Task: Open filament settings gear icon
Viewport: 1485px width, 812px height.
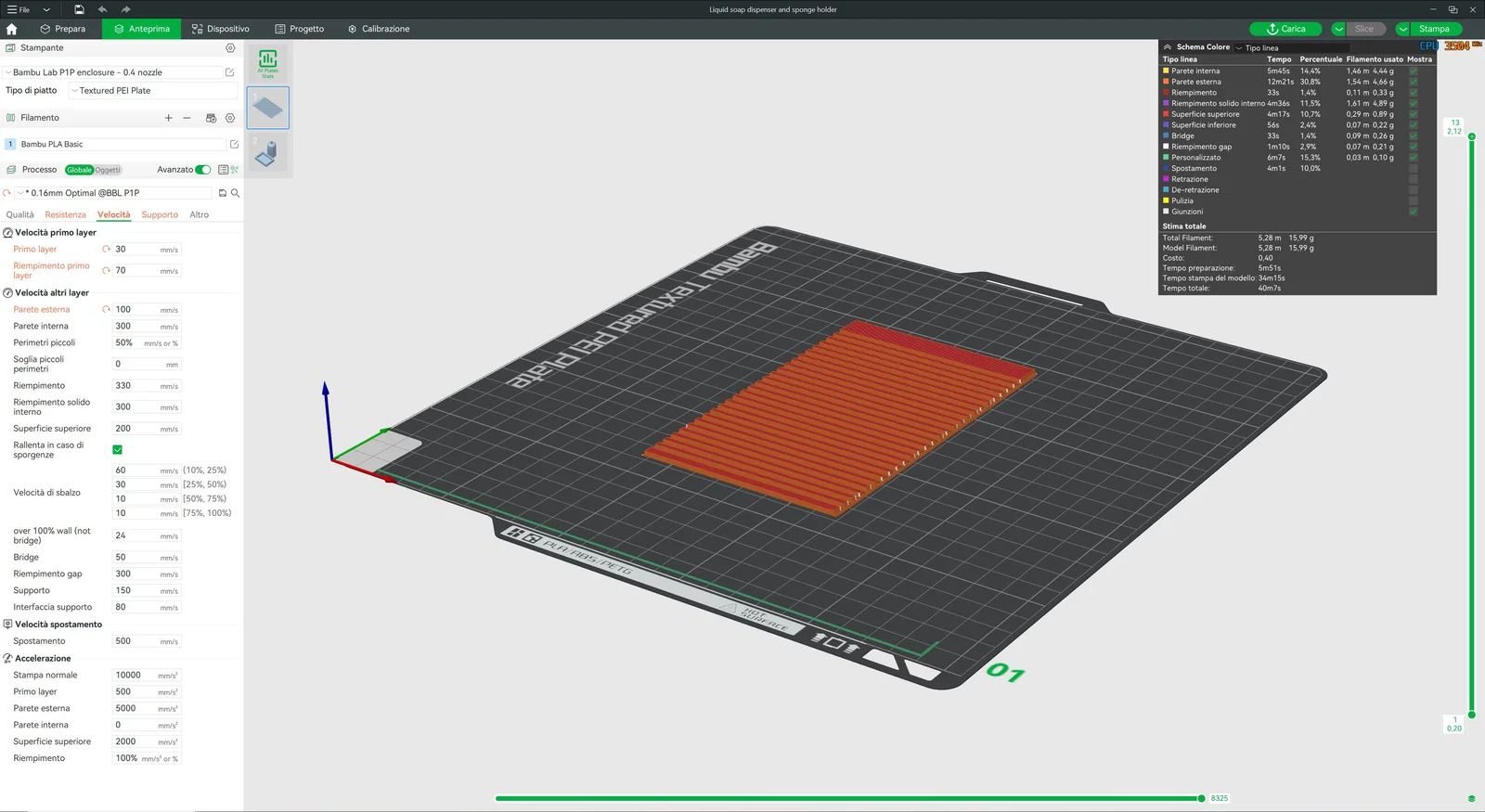Action: coord(230,118)
